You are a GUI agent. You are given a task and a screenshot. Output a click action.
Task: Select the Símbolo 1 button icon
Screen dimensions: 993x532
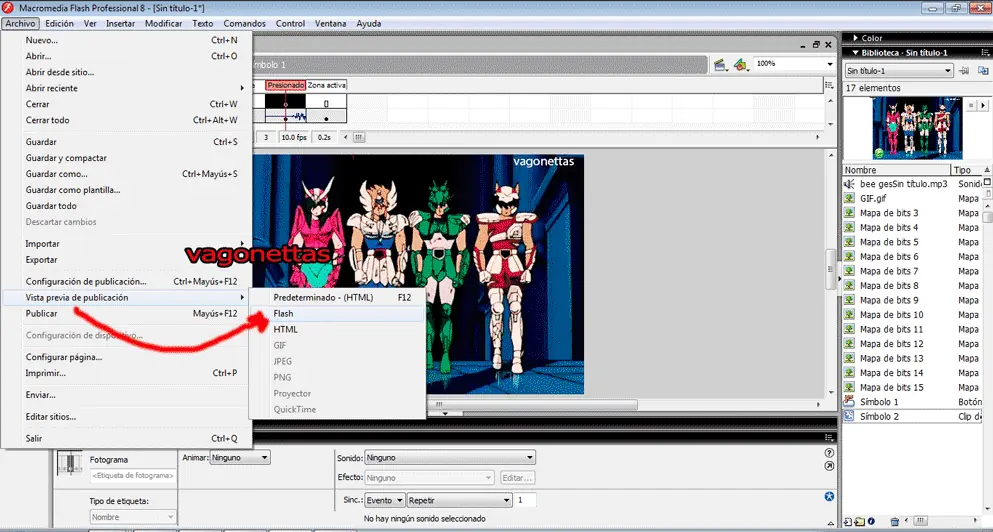tap(849, 402)
